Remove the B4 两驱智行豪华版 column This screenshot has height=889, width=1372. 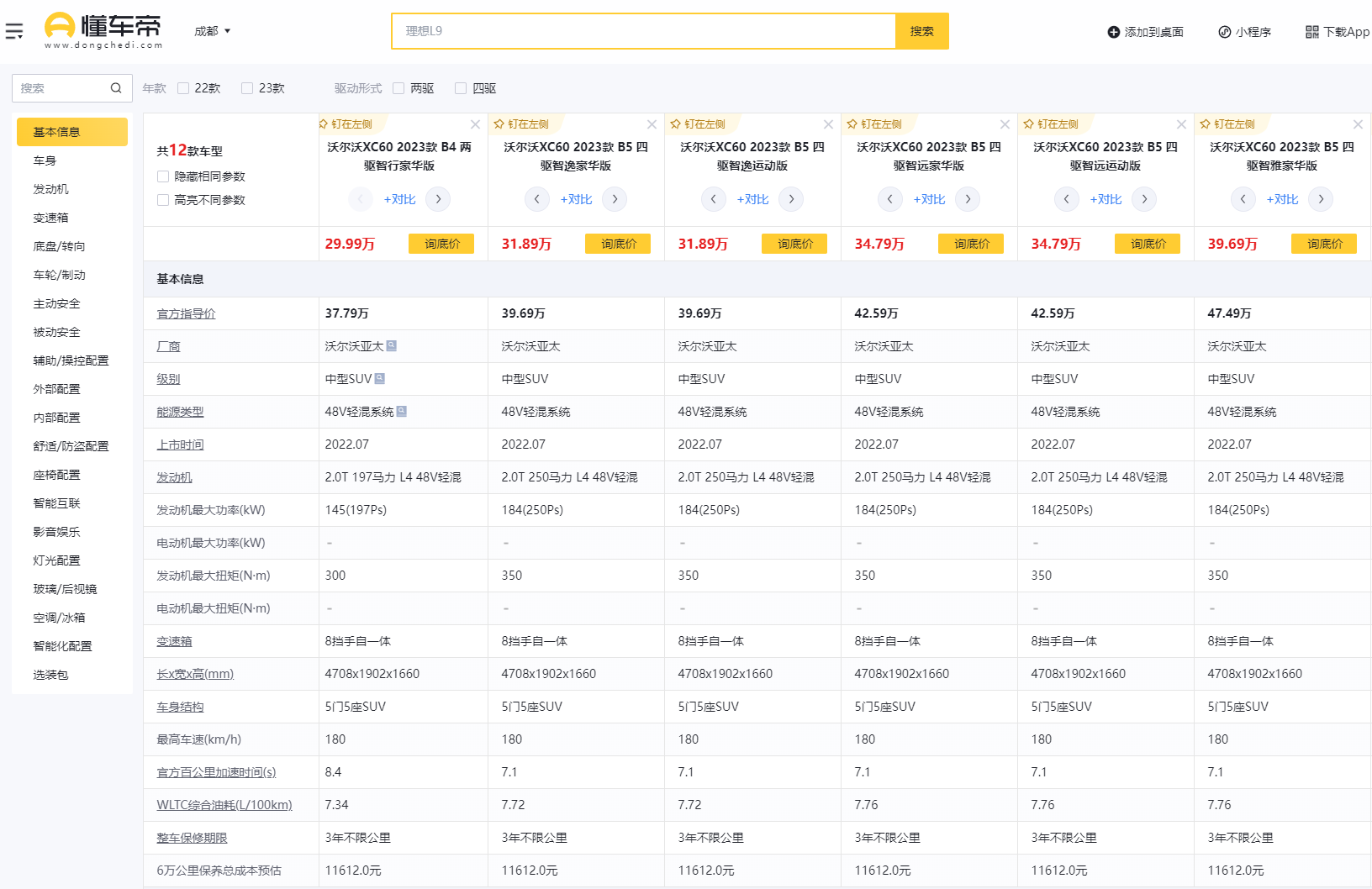tap(476, 124)
